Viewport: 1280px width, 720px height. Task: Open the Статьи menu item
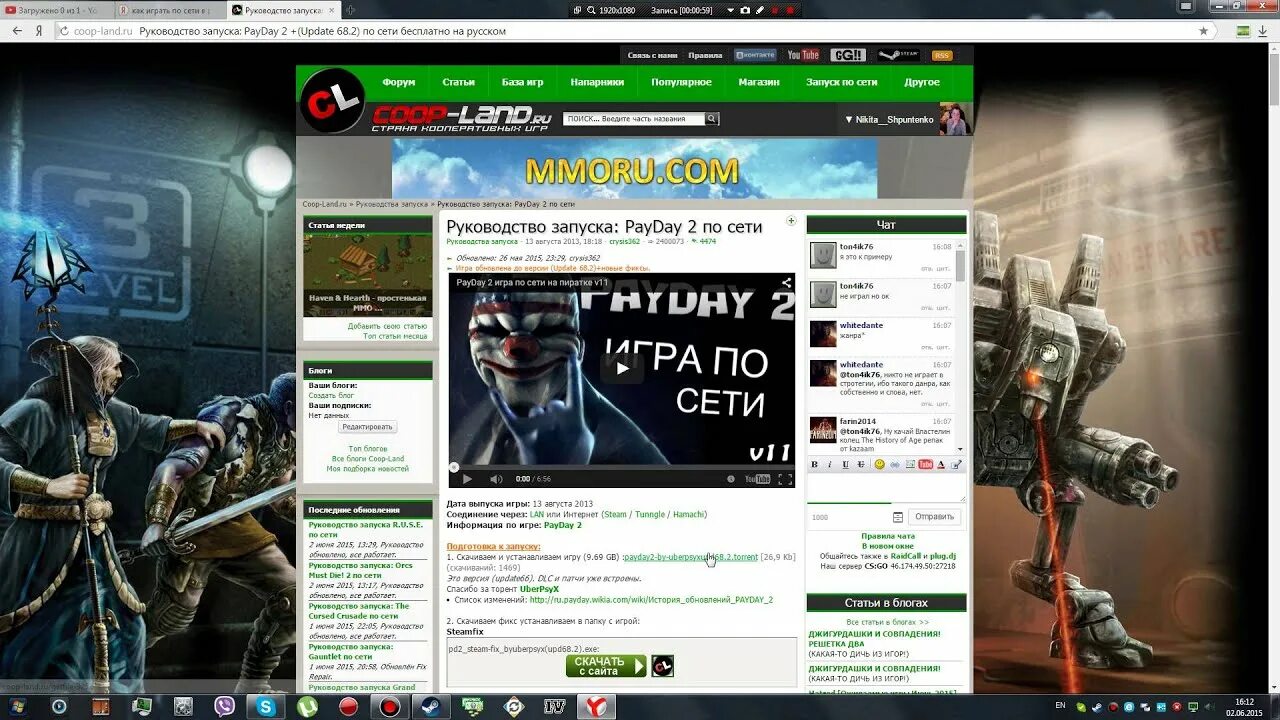tap(458, 82)
